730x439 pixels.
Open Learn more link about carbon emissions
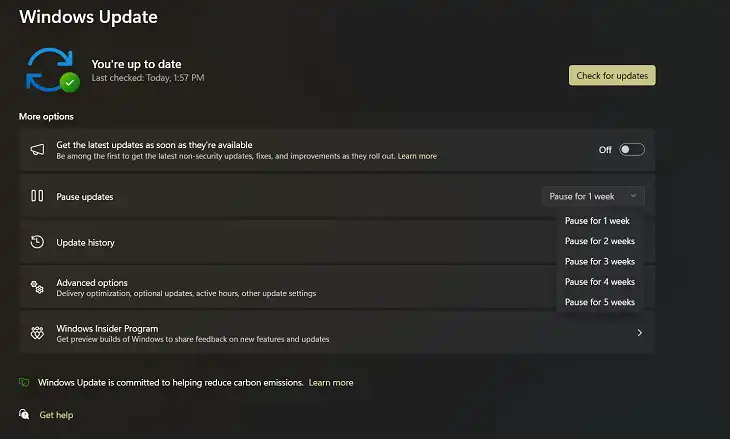tap(331, 383)
